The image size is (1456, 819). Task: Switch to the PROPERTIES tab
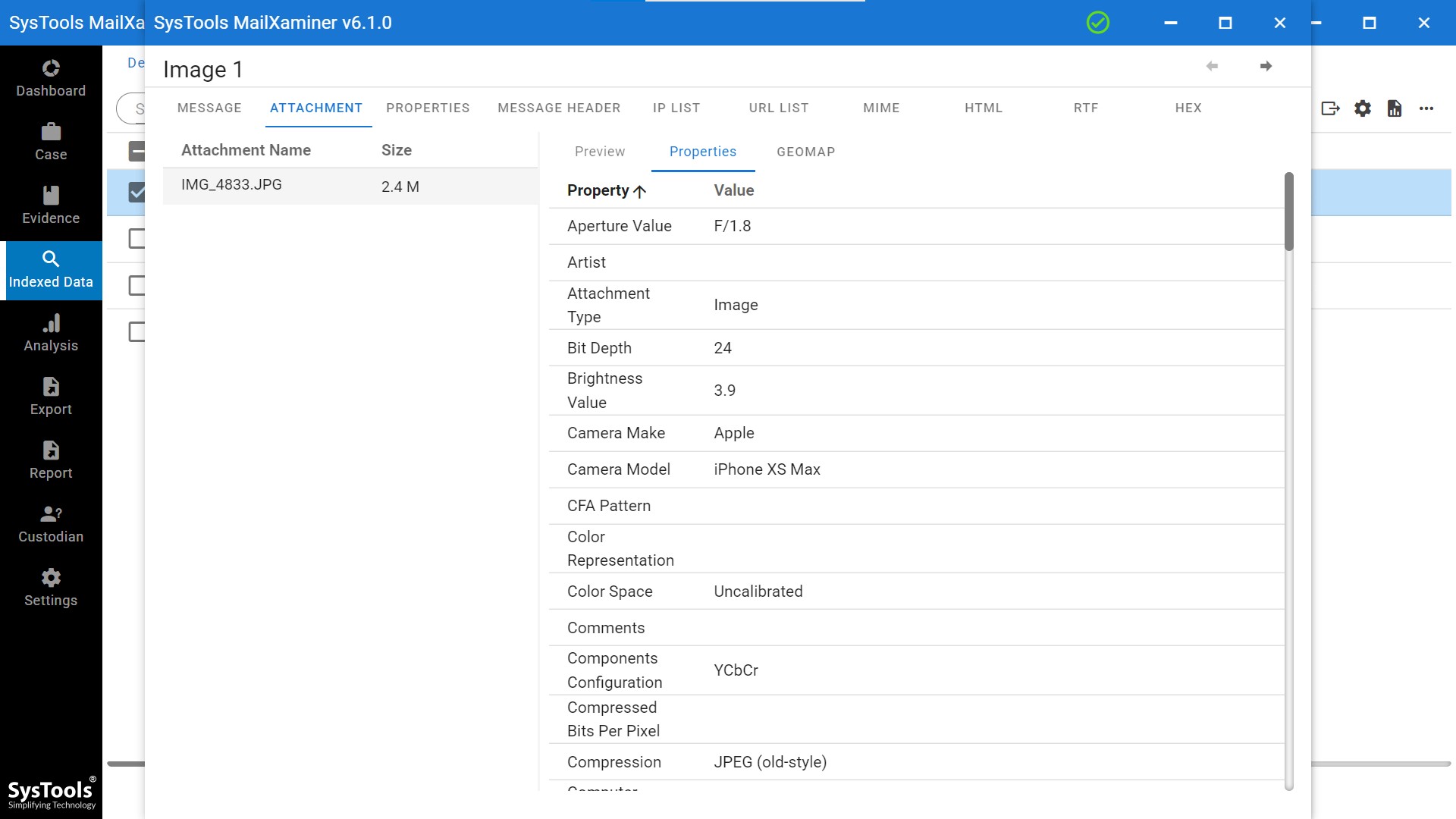[x=428, y=108]
